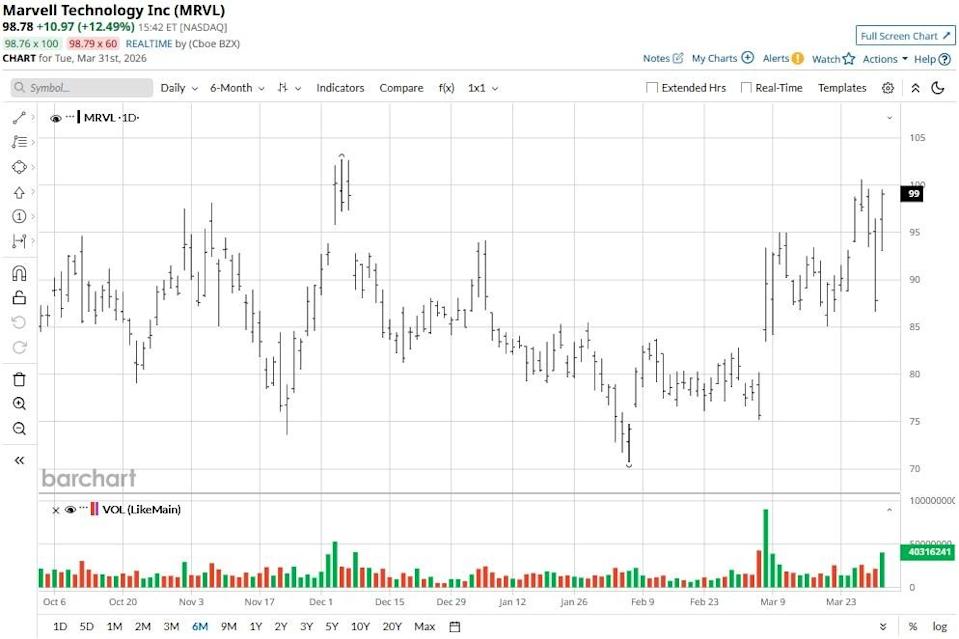The width and height of the screenshot is (959, 639).
Task: Switch to dark mode with the moon icon
Action: [936, 88]
